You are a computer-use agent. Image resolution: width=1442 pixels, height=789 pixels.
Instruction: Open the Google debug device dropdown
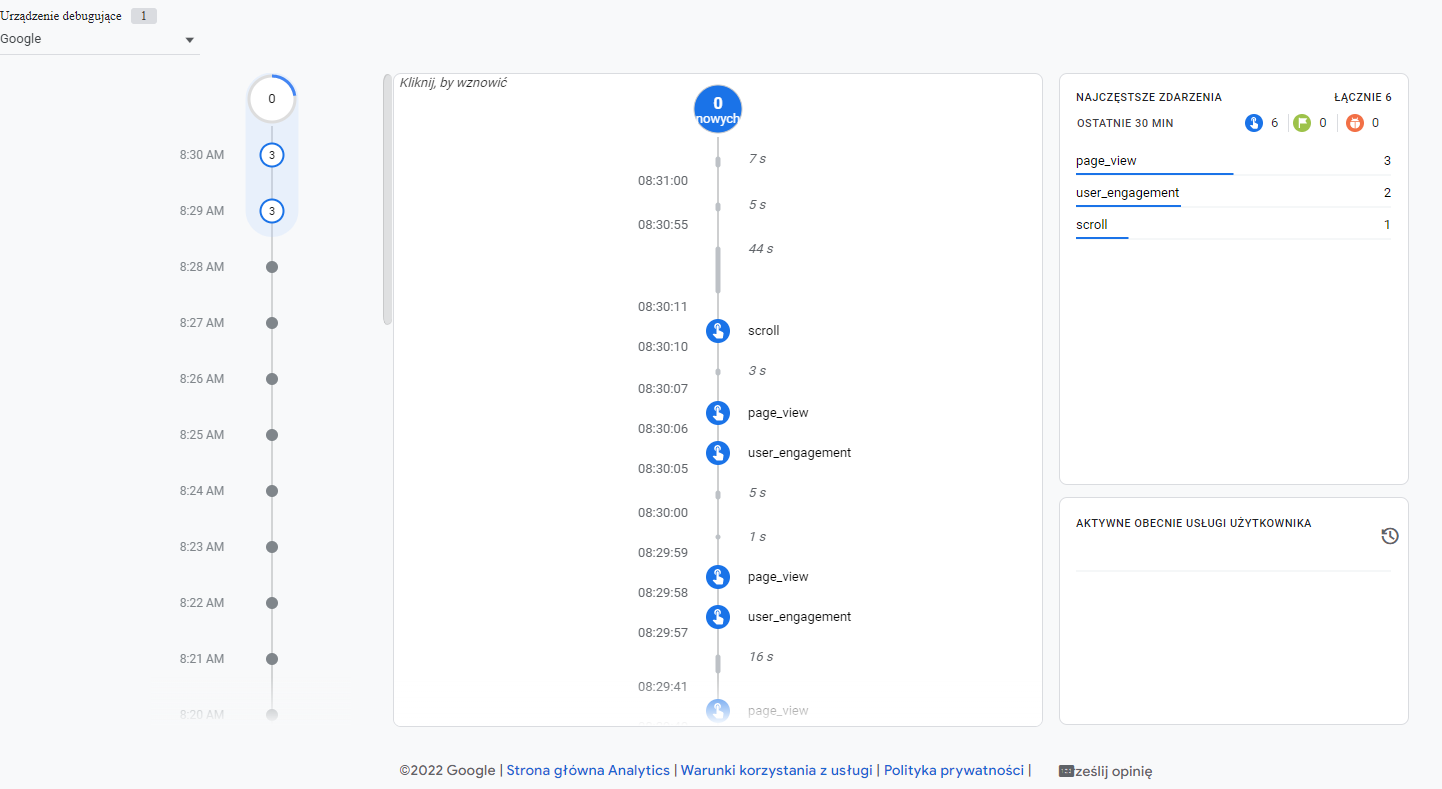click(x=100, y=40)
